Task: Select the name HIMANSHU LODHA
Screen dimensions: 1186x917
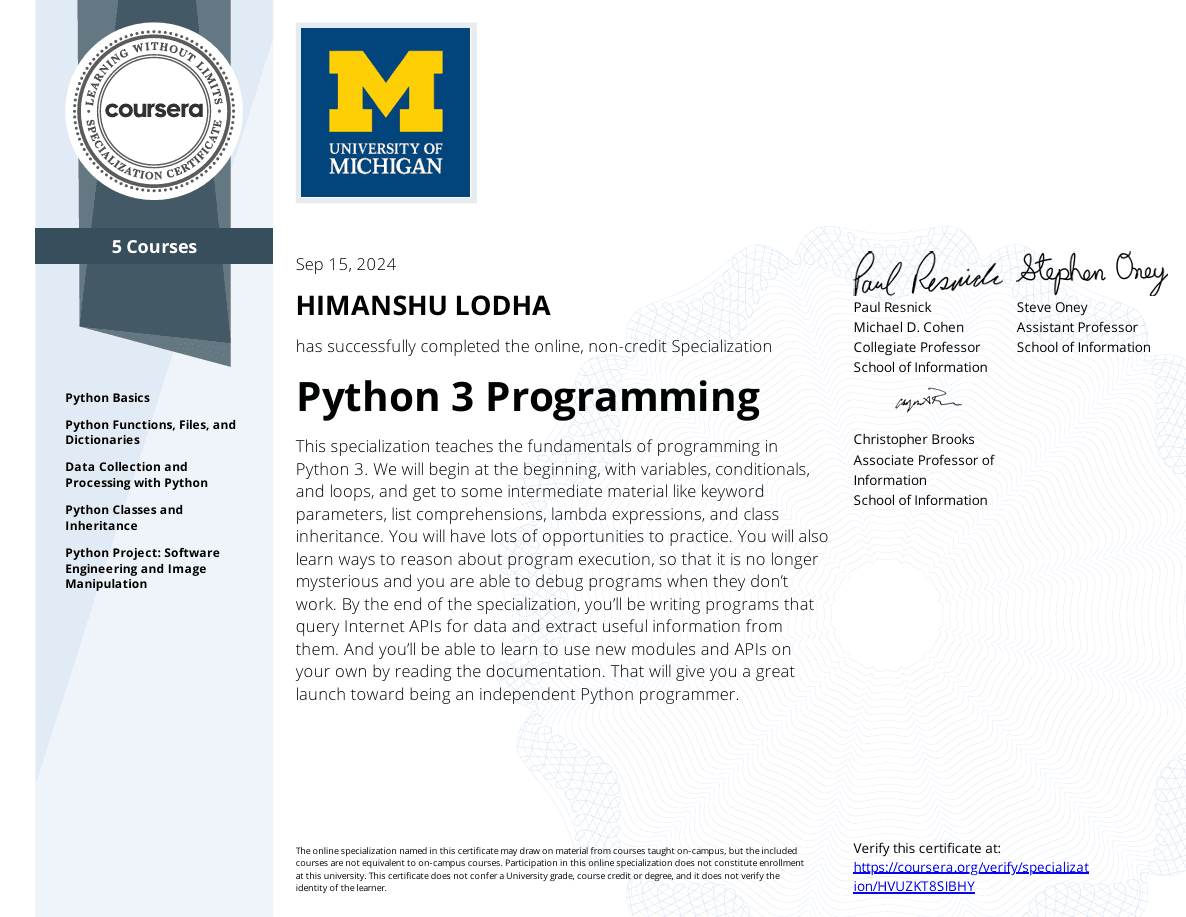Action: pyautogui.click(x=423, y=304)
